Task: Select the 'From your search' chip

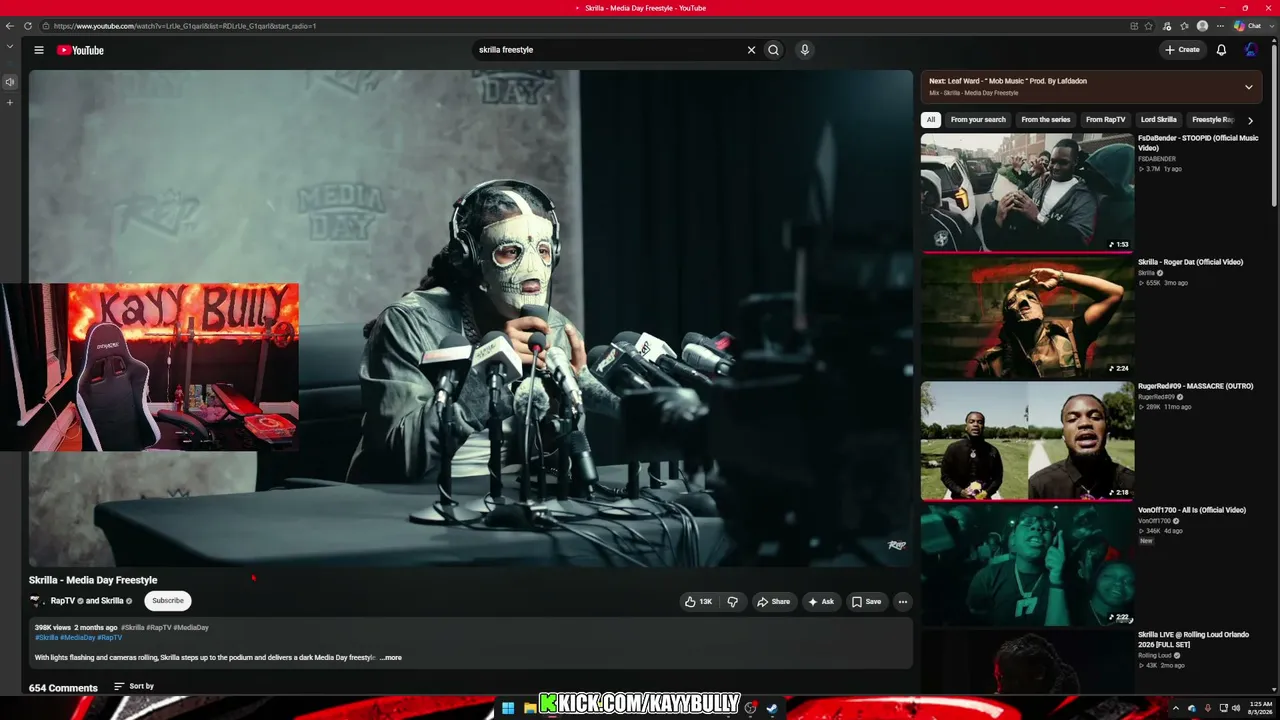Action: click(978, 120)
